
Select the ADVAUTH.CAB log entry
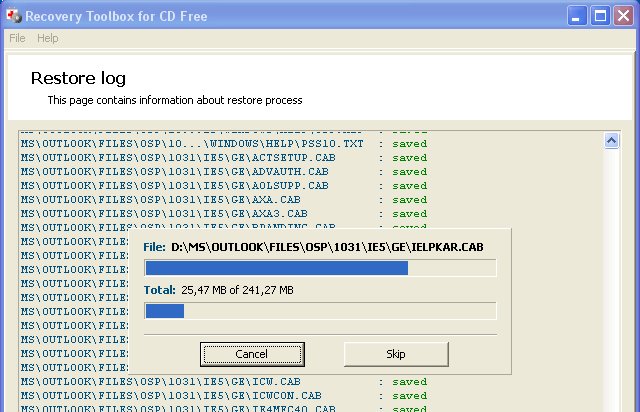coord(224,171)
